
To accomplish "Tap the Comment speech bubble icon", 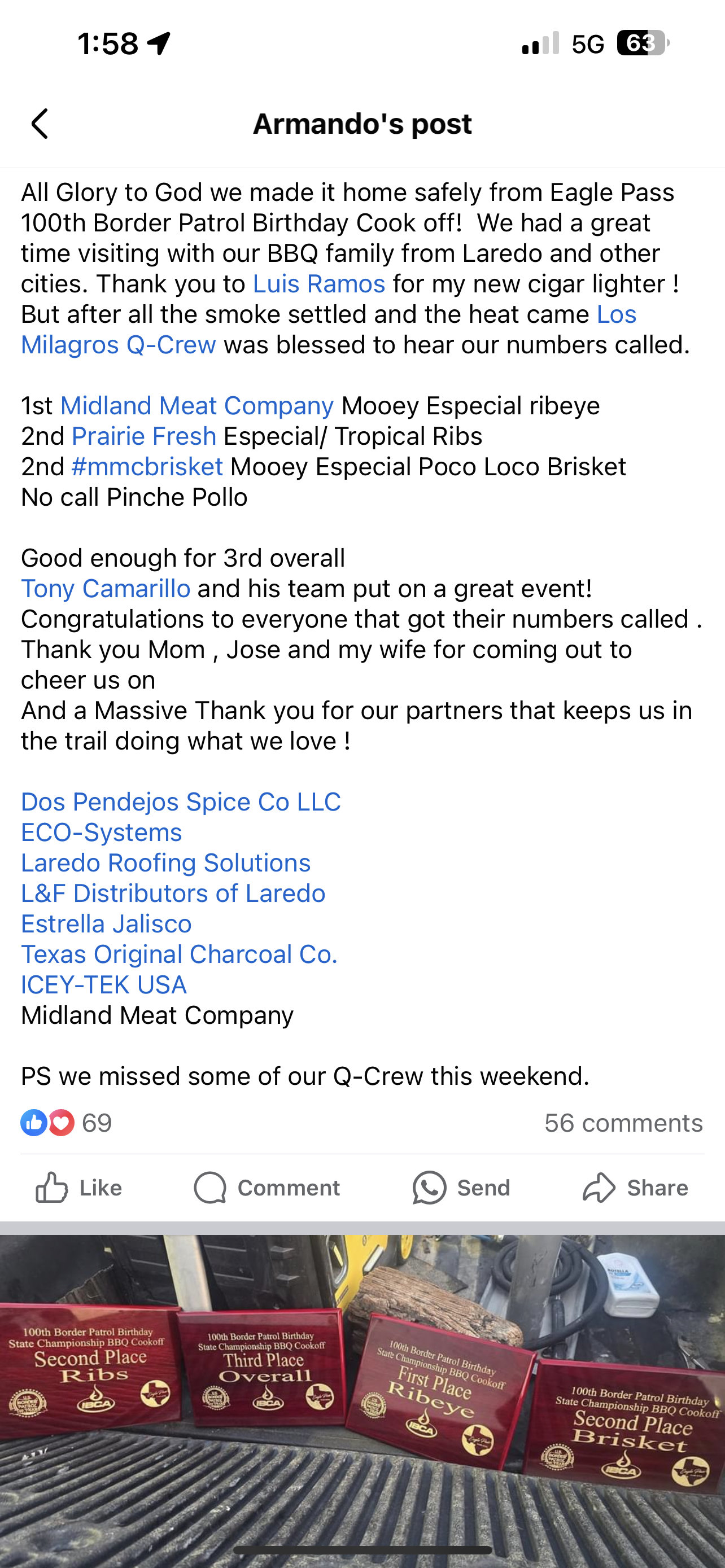I will tap(210, 1188).
